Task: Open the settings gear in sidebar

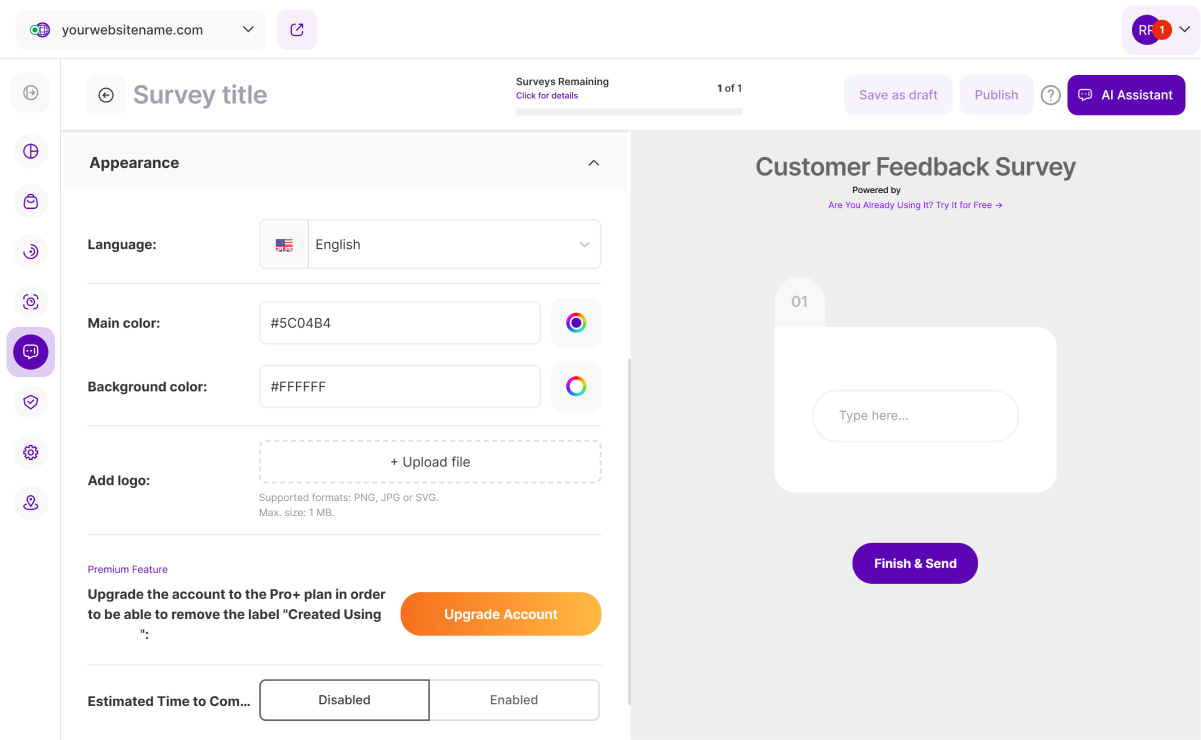Action: point(31,452)
